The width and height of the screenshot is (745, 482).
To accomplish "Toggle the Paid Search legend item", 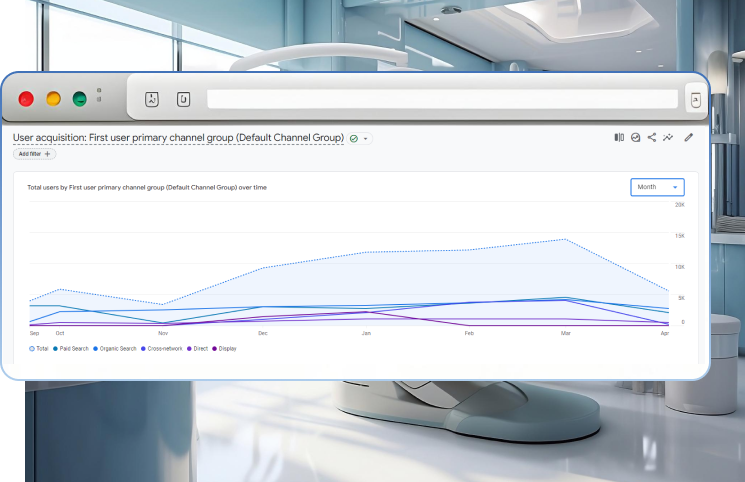I will 73,348.
